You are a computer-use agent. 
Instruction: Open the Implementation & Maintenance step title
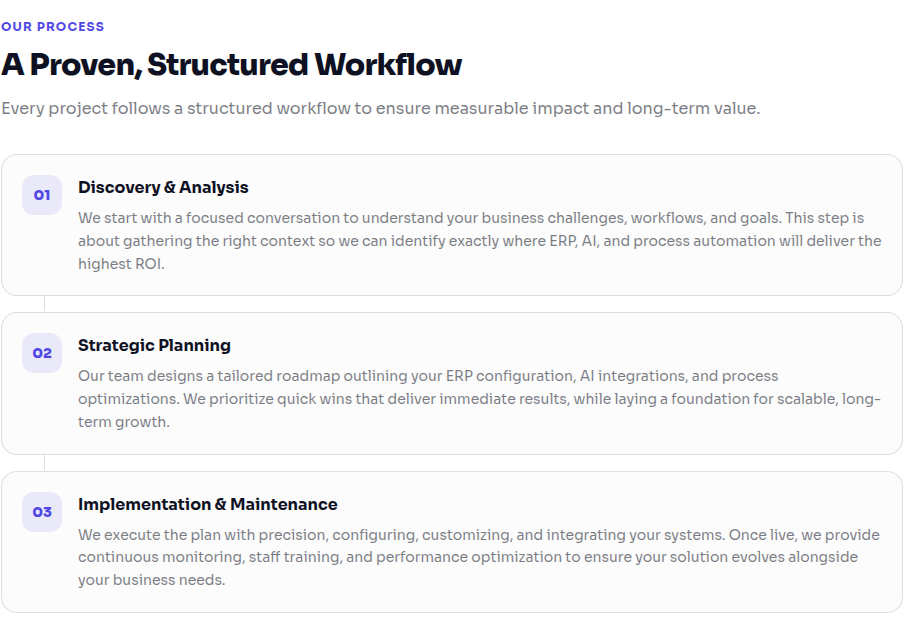pos(208,504)
